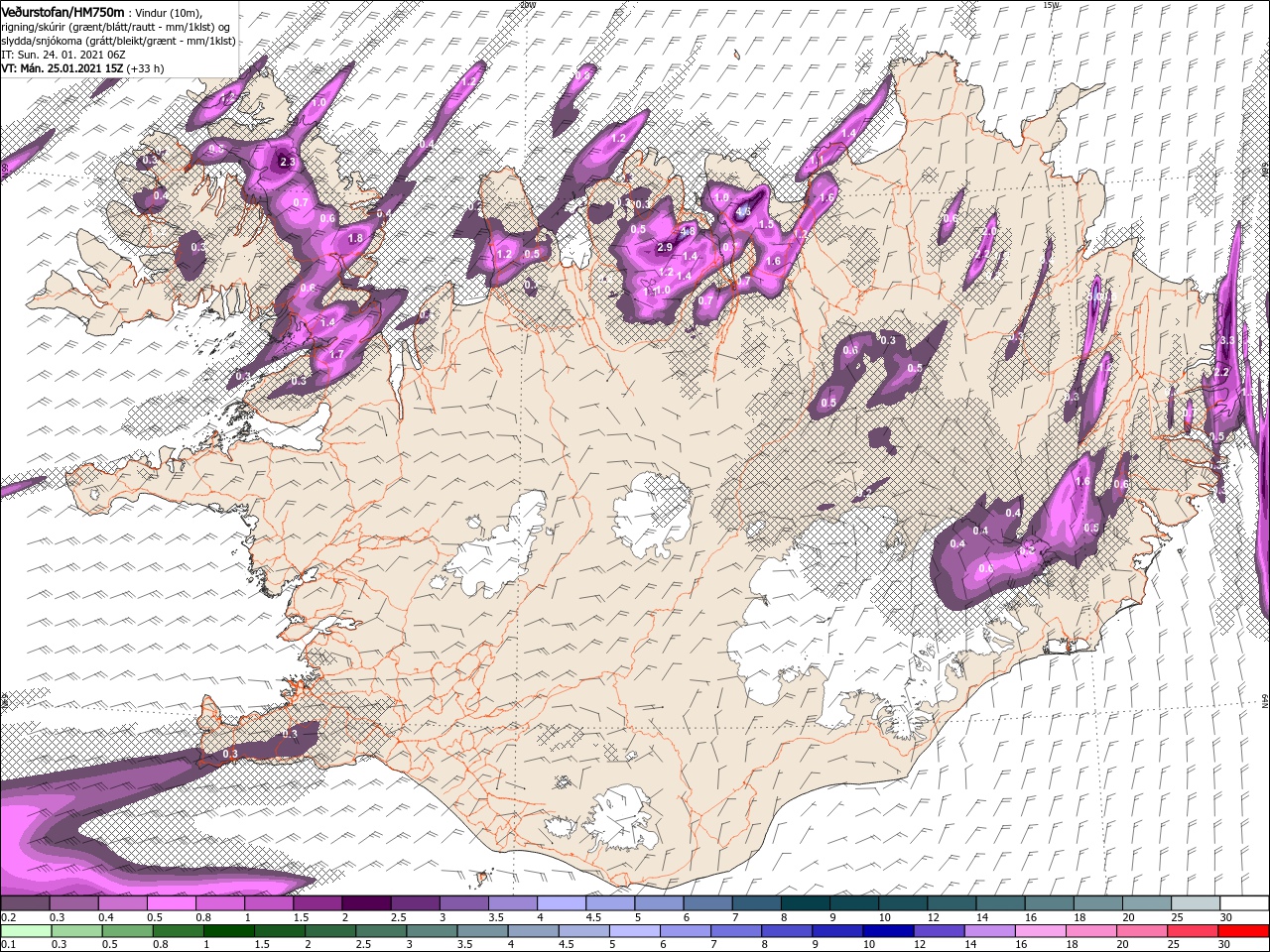
Task: Select the rain scale swatch between 1 and 1.5
Action: 229,931
